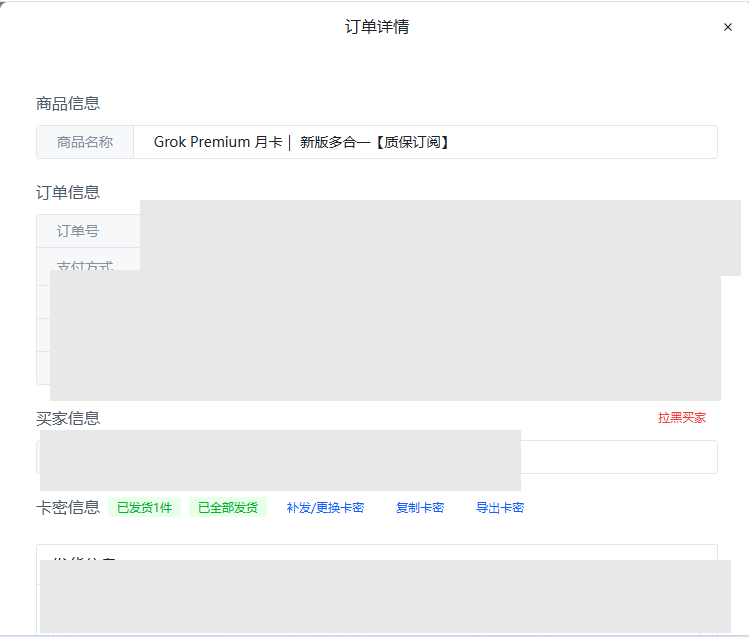Click the 商品信息 section heading
The width and height of the screenshot is (749, 637).
(68, 104)
